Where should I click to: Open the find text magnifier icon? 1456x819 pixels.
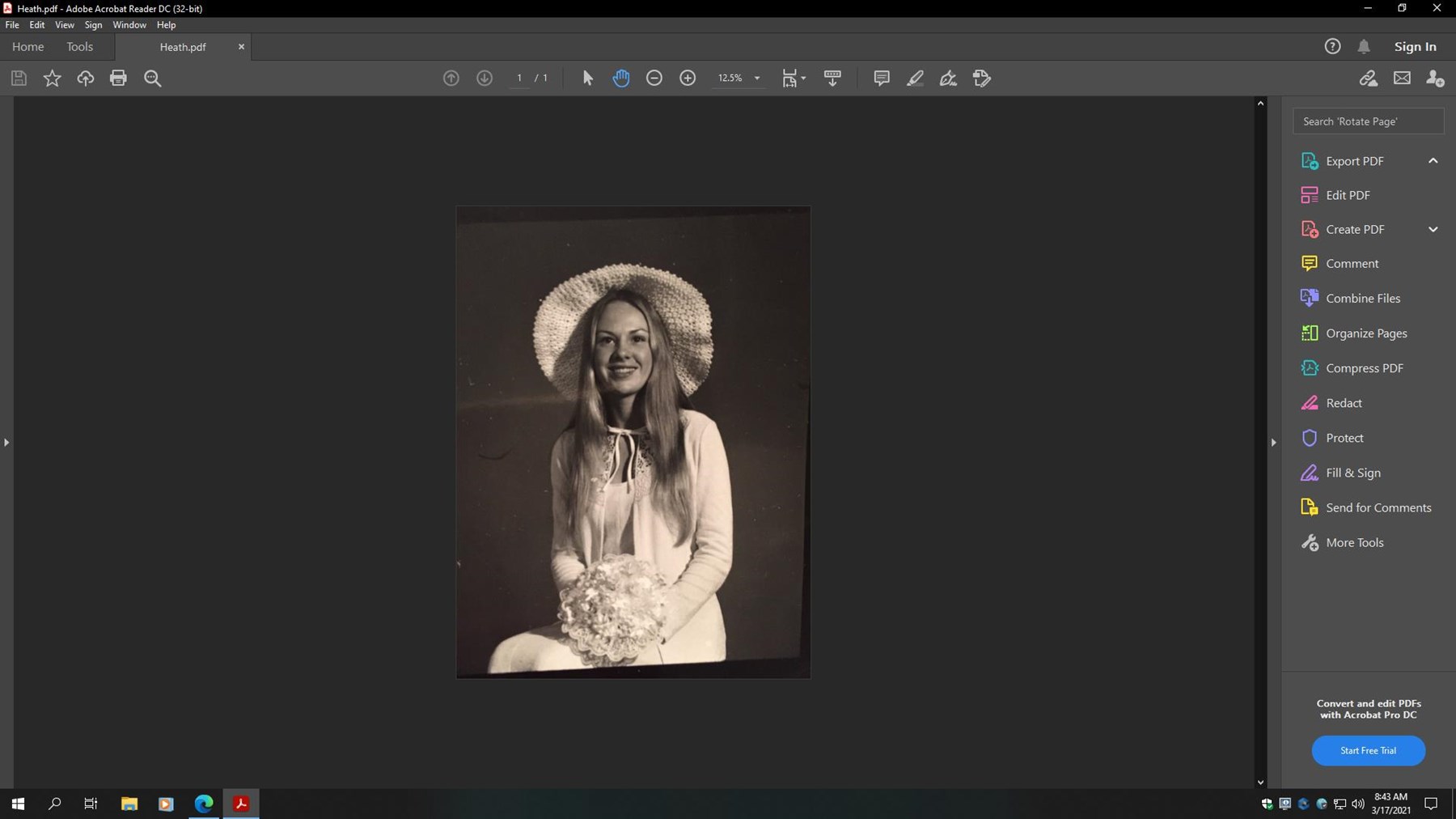(152, 79)
